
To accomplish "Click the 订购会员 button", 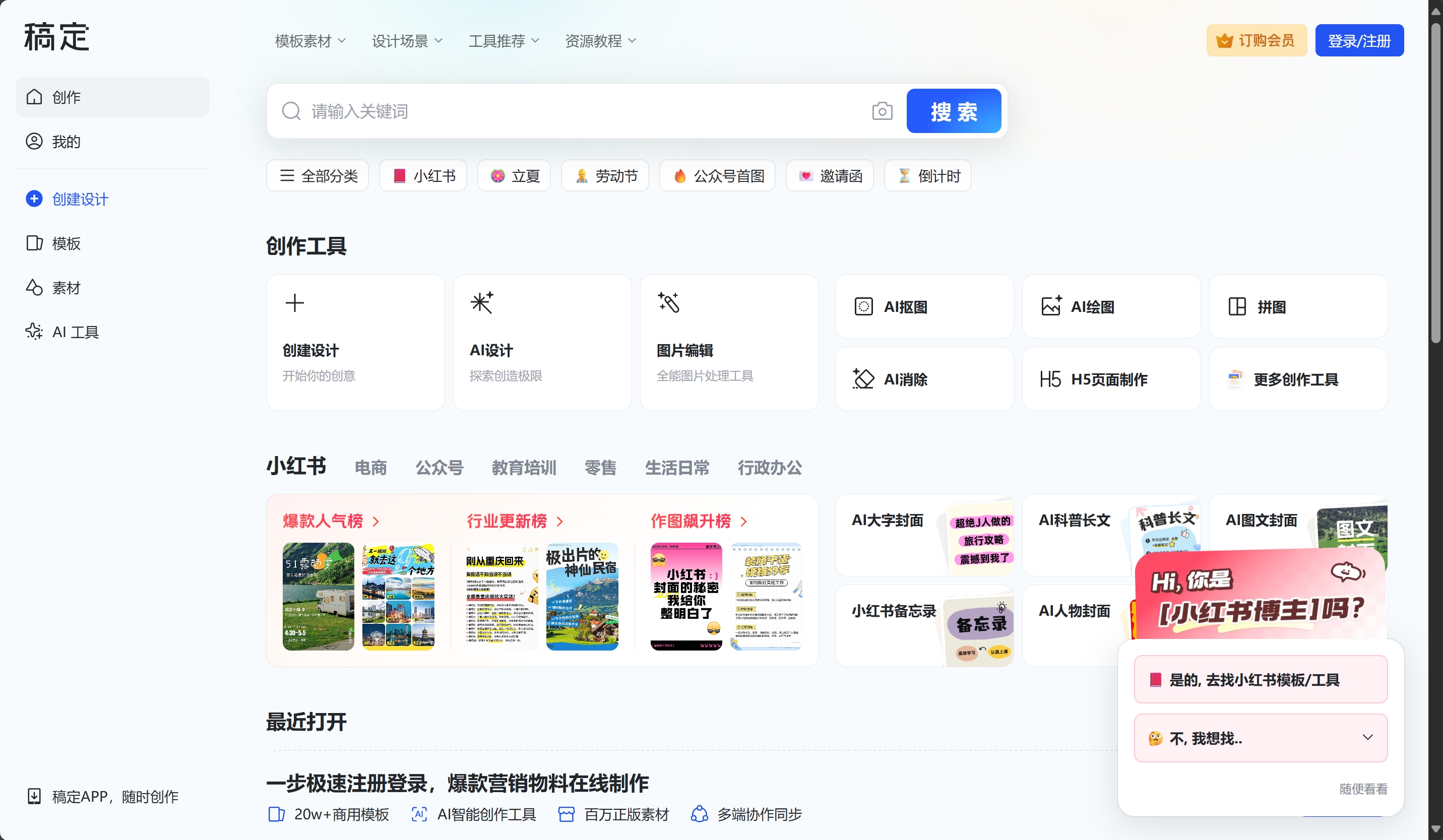I will click(x=1257, y=40).
